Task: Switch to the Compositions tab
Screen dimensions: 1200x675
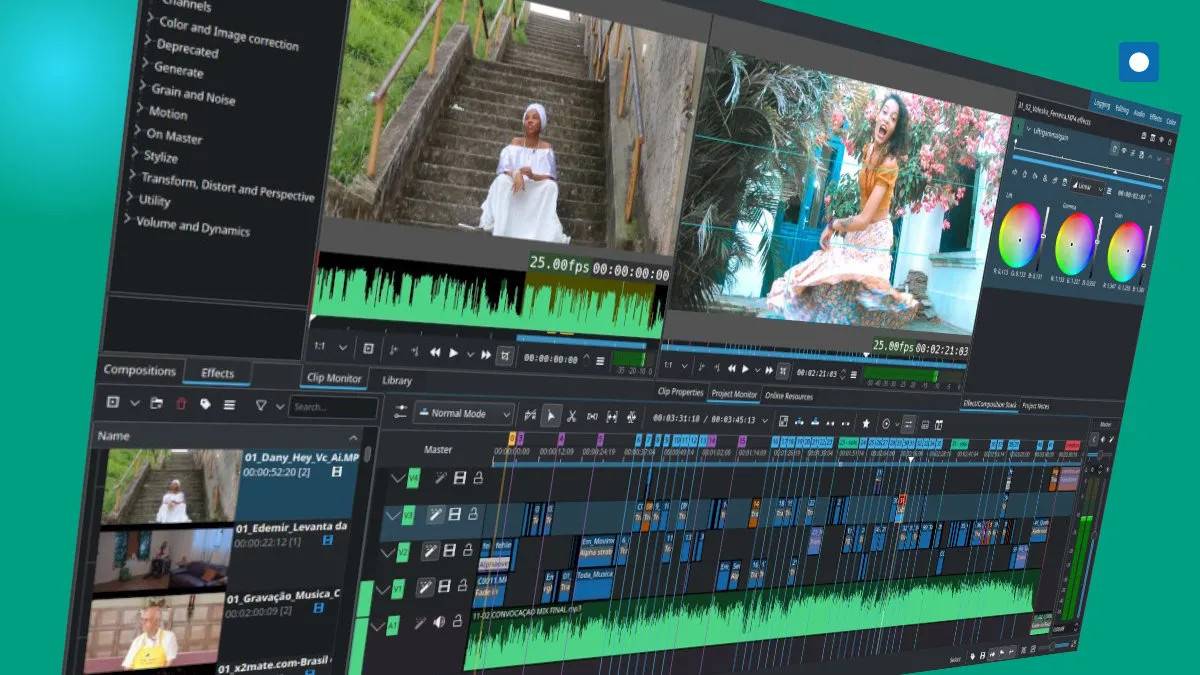Action: (140, 370)
